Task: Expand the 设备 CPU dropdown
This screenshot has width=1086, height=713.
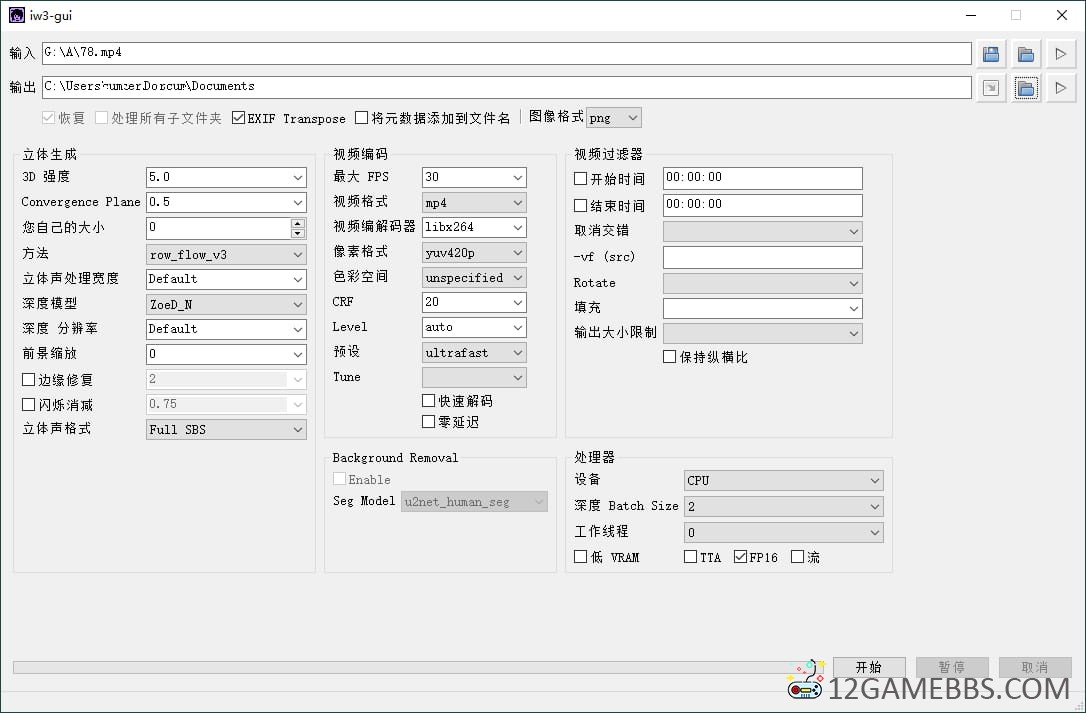Action: point(783,481)
